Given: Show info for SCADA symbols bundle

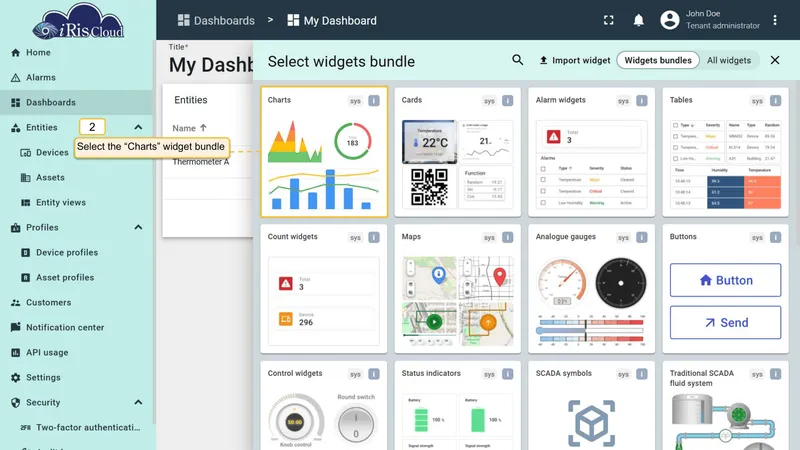Looking at the screenshot, I should coord(642,374).
